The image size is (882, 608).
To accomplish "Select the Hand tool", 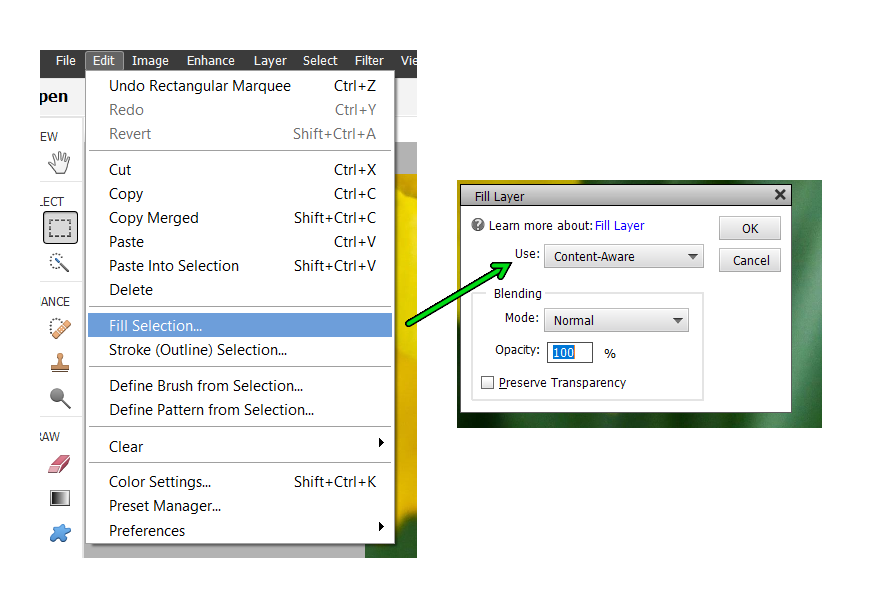I will [x=59, y=162].
